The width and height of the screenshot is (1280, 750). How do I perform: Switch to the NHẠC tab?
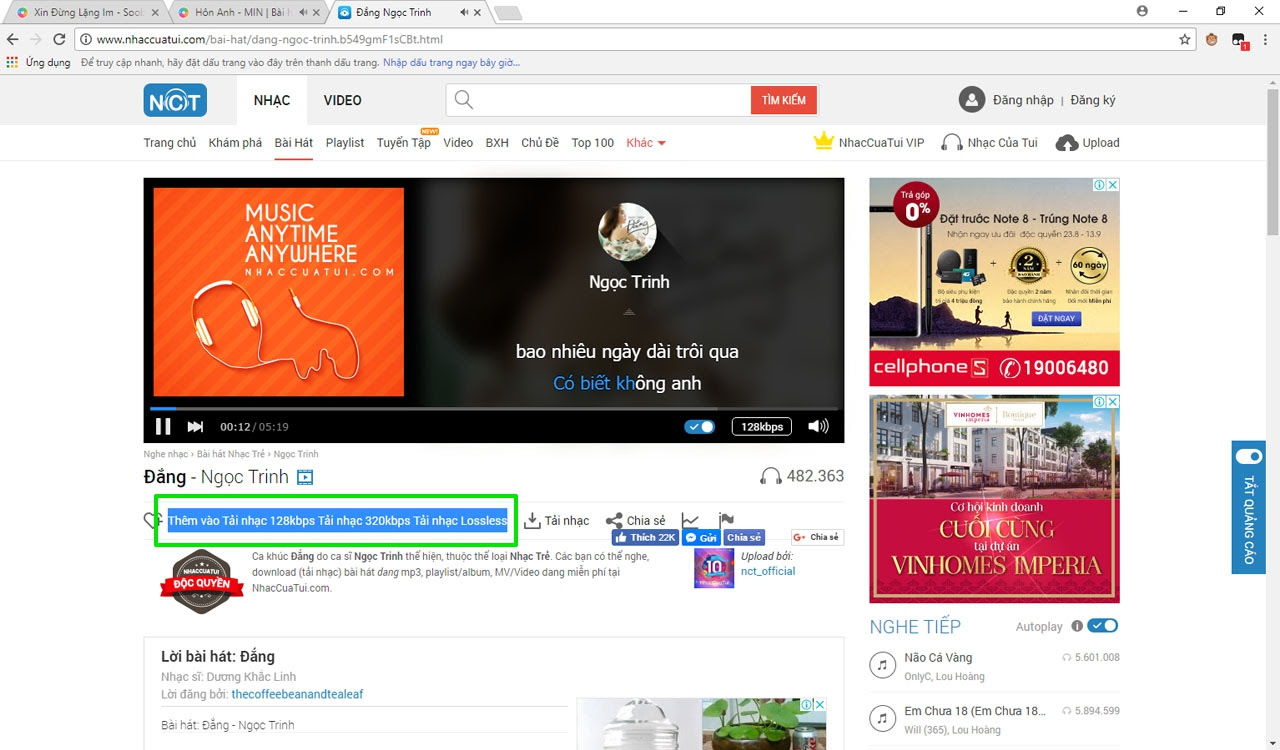pyautogui.click(x=272, y=100)
